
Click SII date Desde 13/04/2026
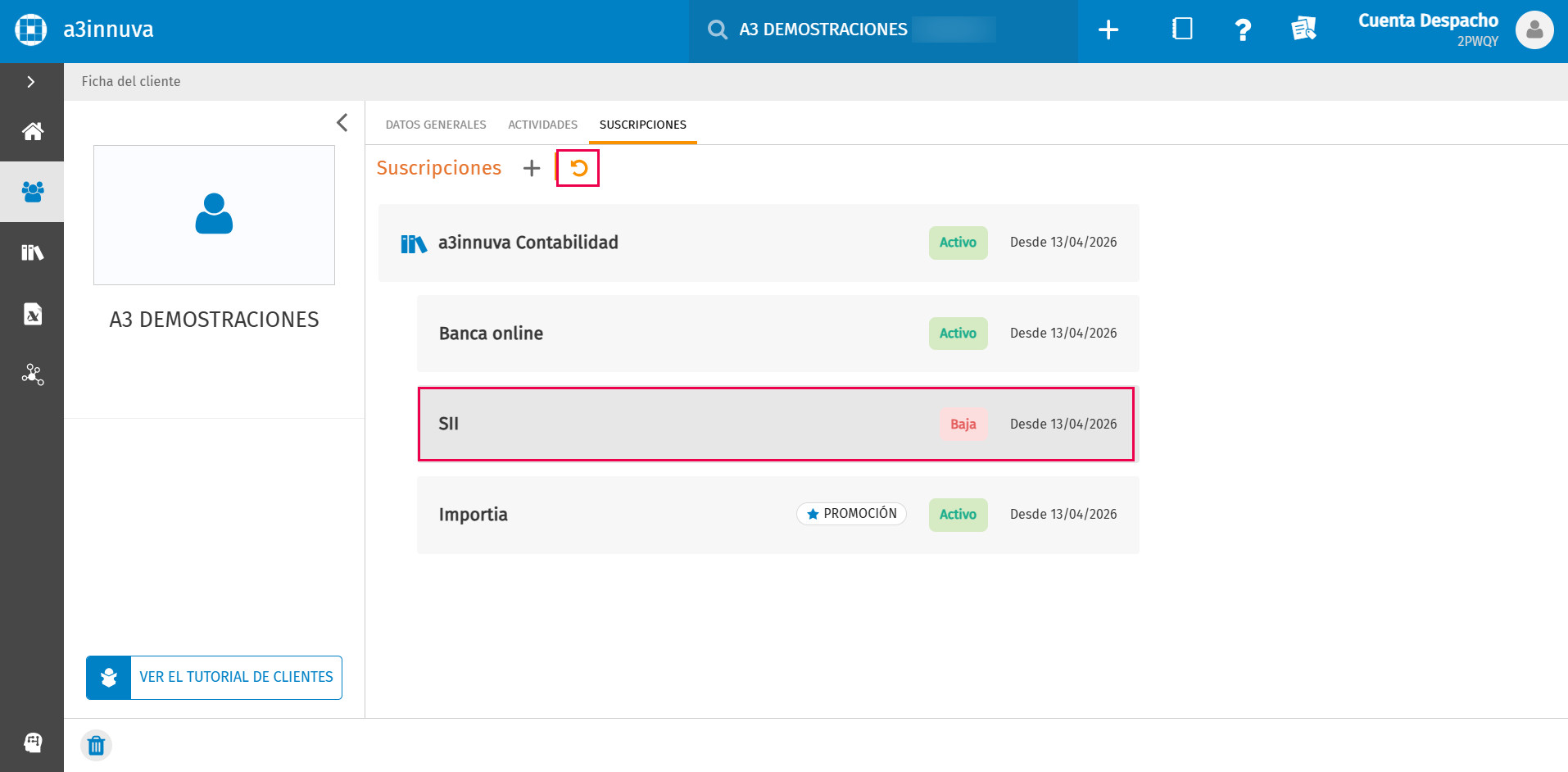pyautogui.click(x=1063, y=424)
